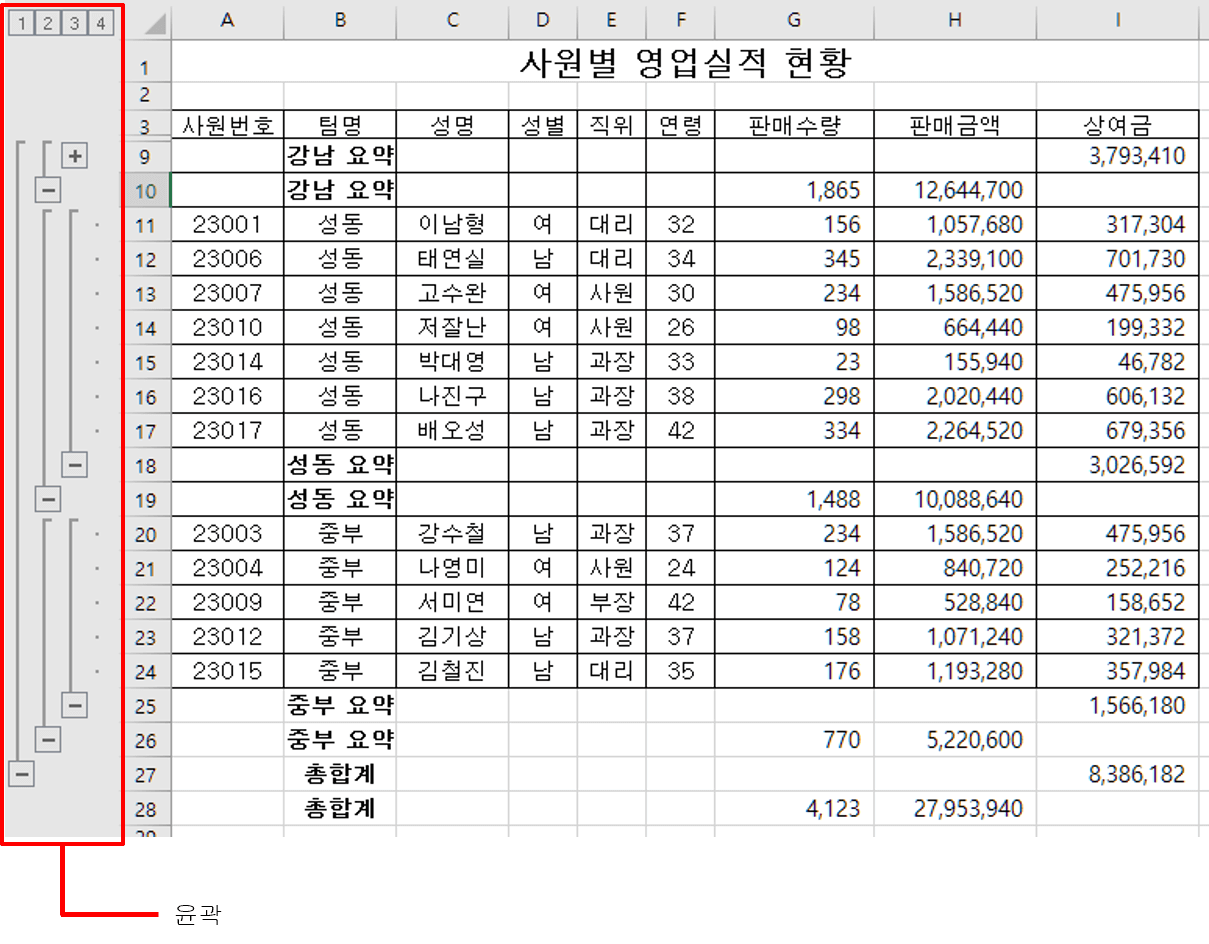Select the 상여금 header cell

pyautogui.click(x=1117, y=125)
